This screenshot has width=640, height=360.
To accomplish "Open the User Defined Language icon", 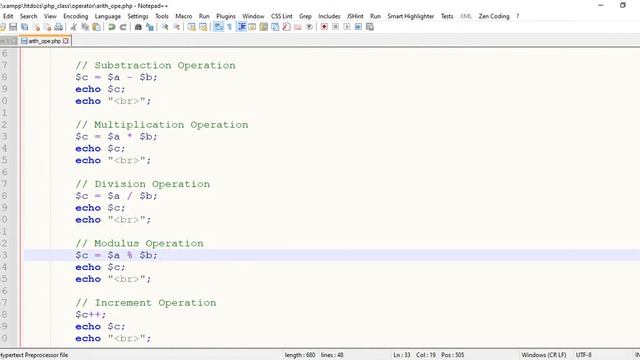I will (252, 27).
